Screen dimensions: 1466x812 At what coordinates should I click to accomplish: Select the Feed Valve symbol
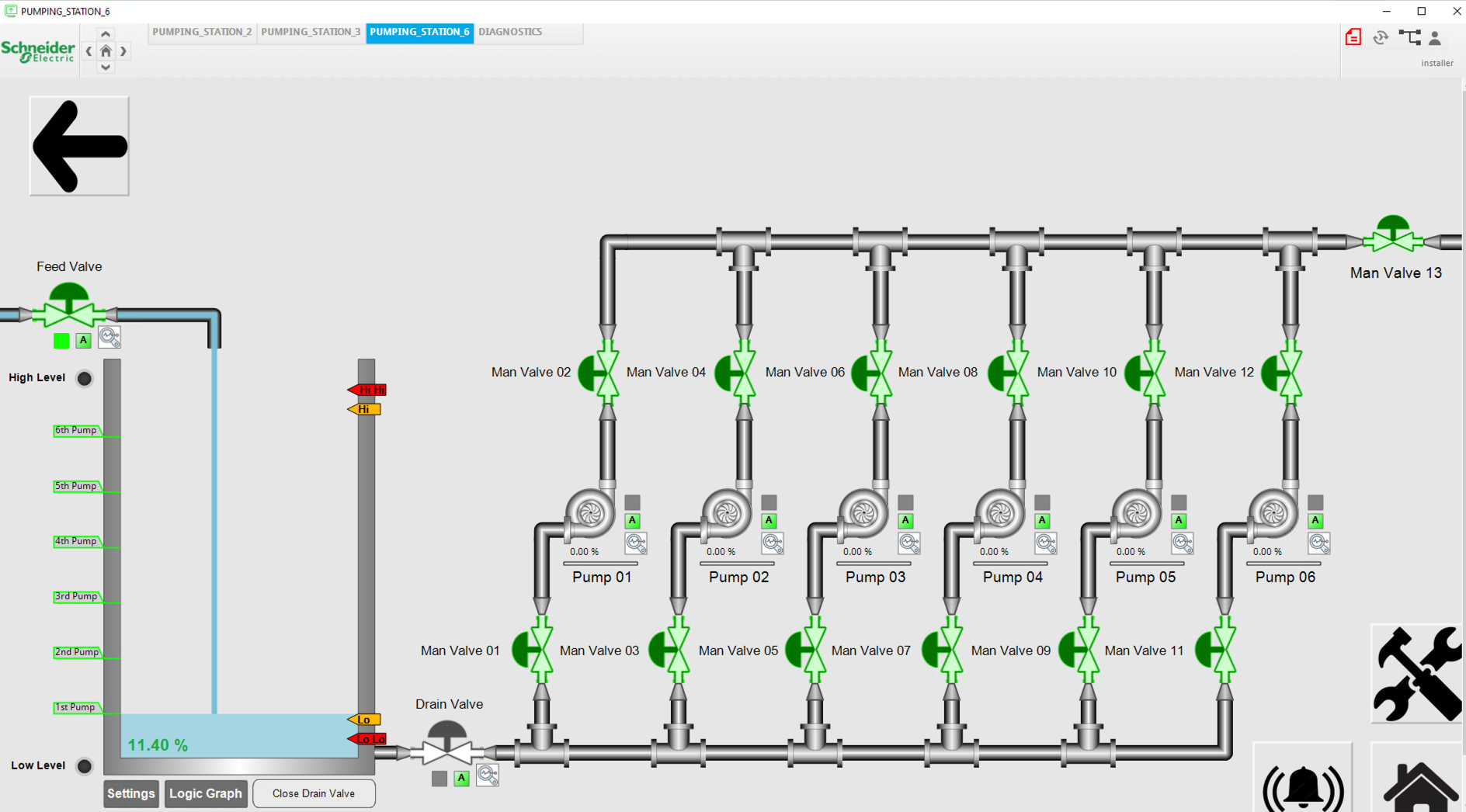tap(69, 305)
